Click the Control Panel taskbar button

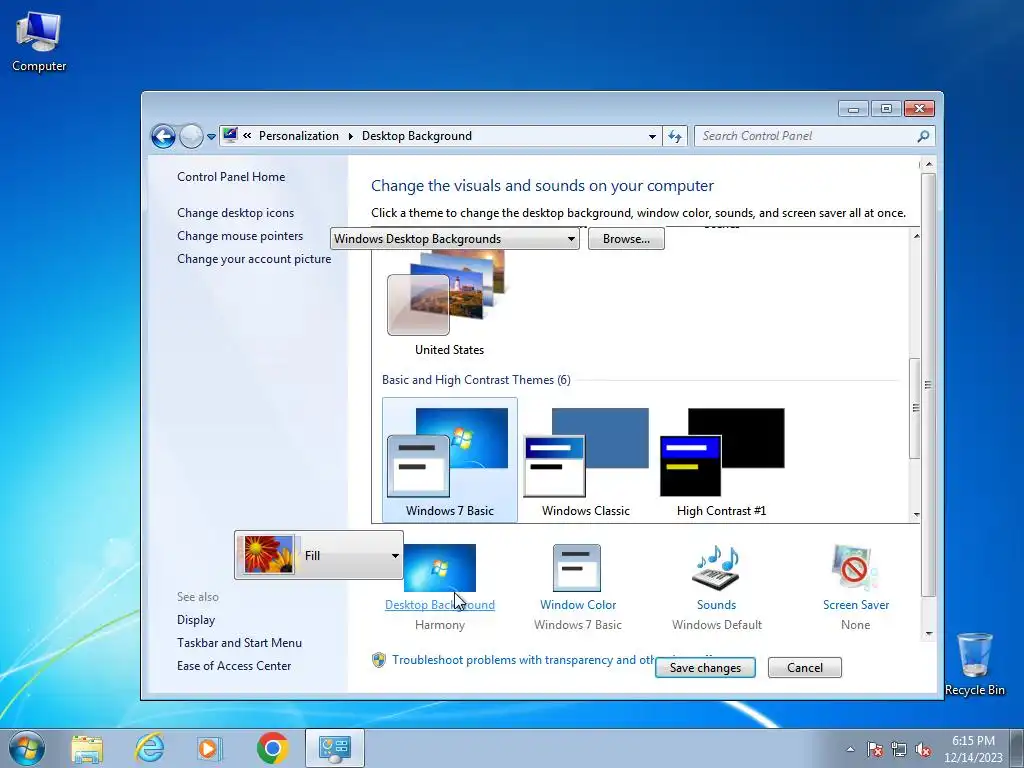coord(334,748)
